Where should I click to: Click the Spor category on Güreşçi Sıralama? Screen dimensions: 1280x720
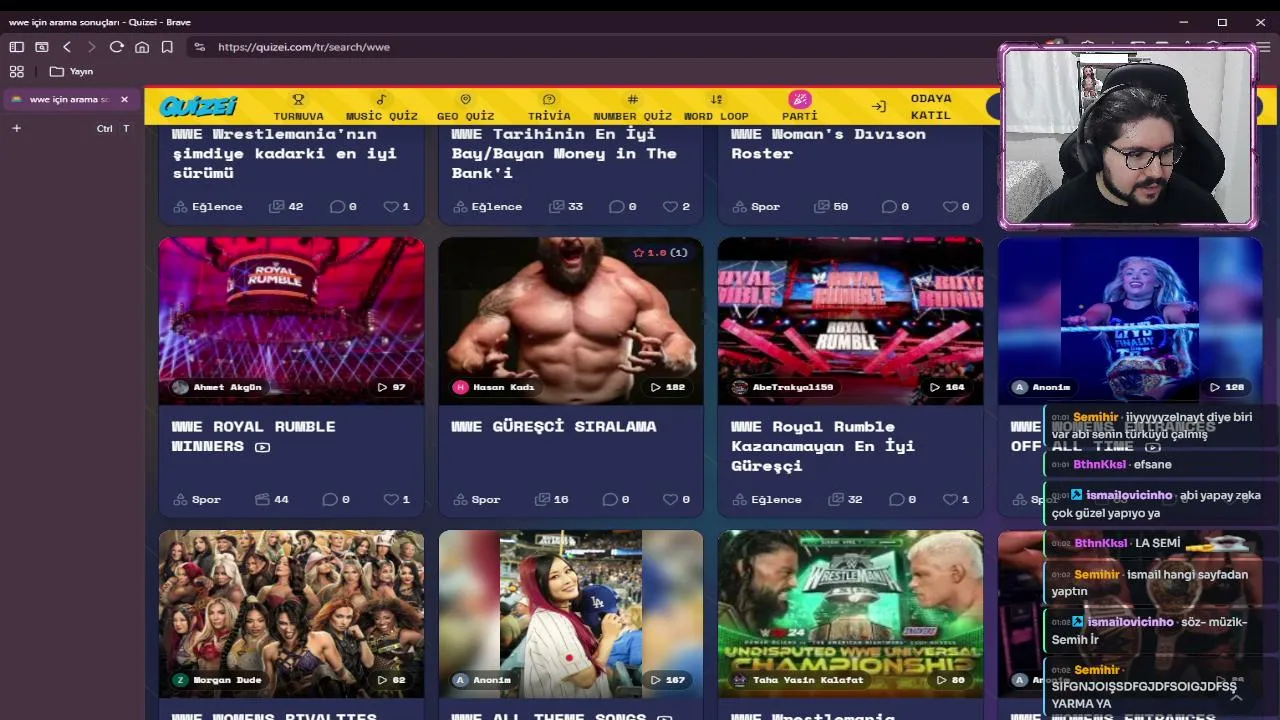point(477,499)
